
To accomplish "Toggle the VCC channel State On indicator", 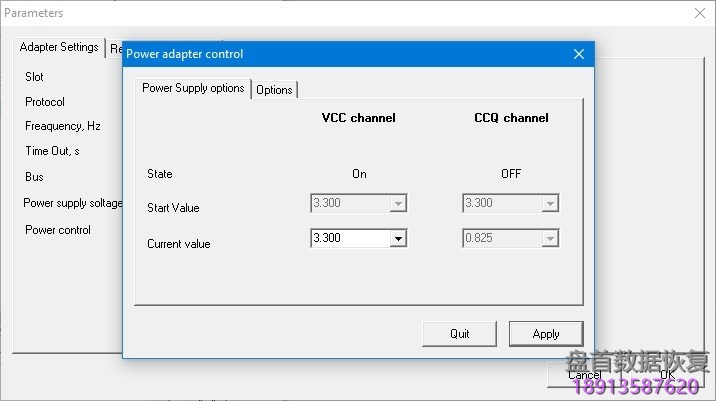I will pyautogui.click(x=359, y=174).
